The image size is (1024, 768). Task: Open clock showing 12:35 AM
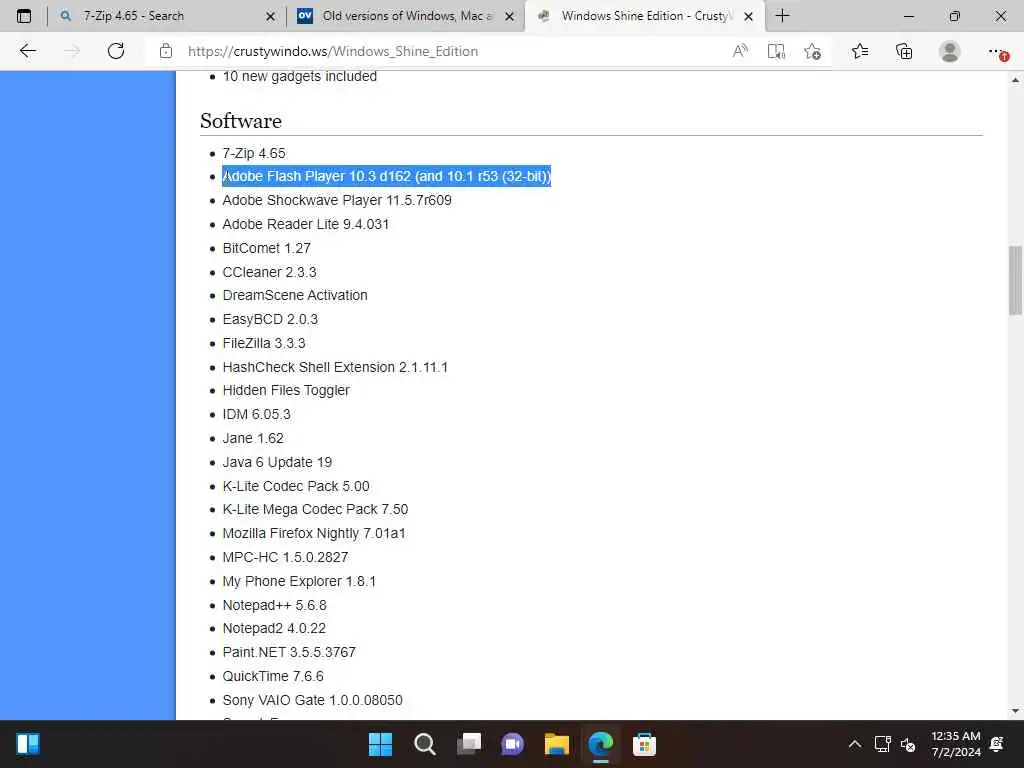pos(955,744)
